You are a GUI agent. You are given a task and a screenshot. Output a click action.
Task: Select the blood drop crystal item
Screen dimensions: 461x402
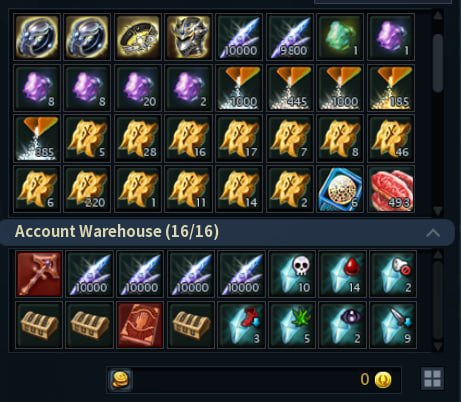click(343, 274)
